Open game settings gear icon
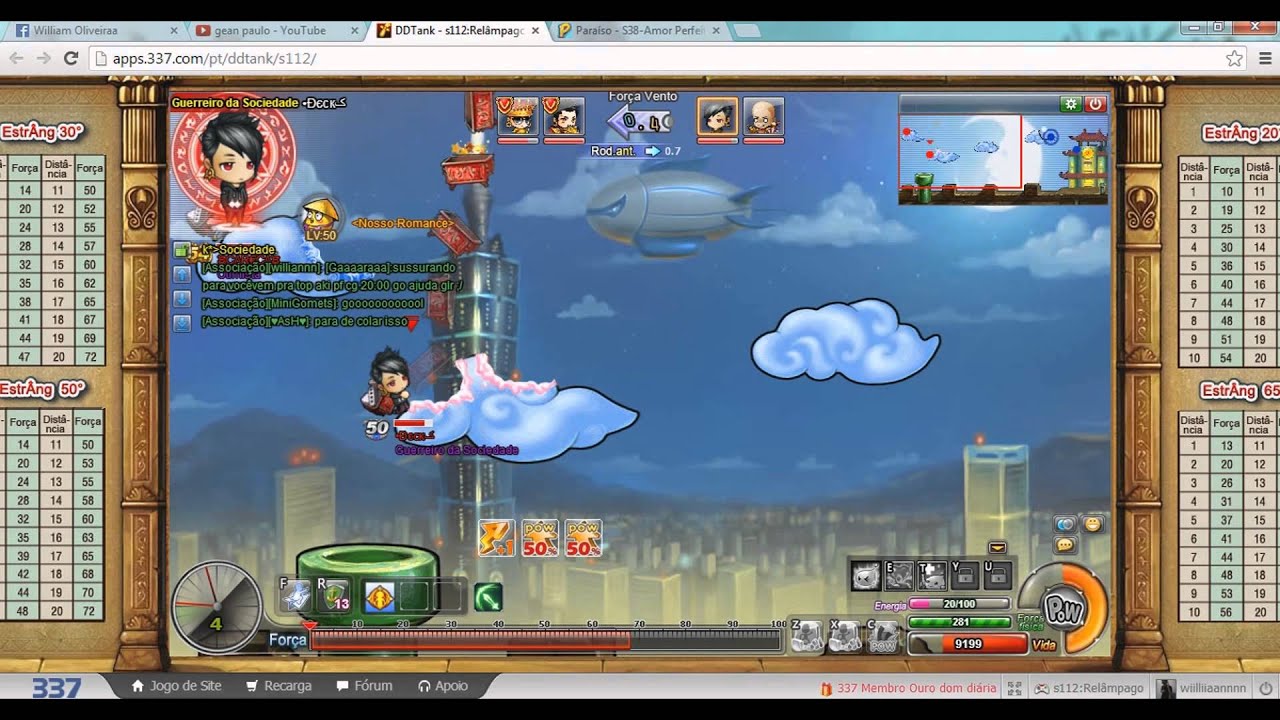The width and height of the screenshot is (1280, 720). click(1071, 104)
